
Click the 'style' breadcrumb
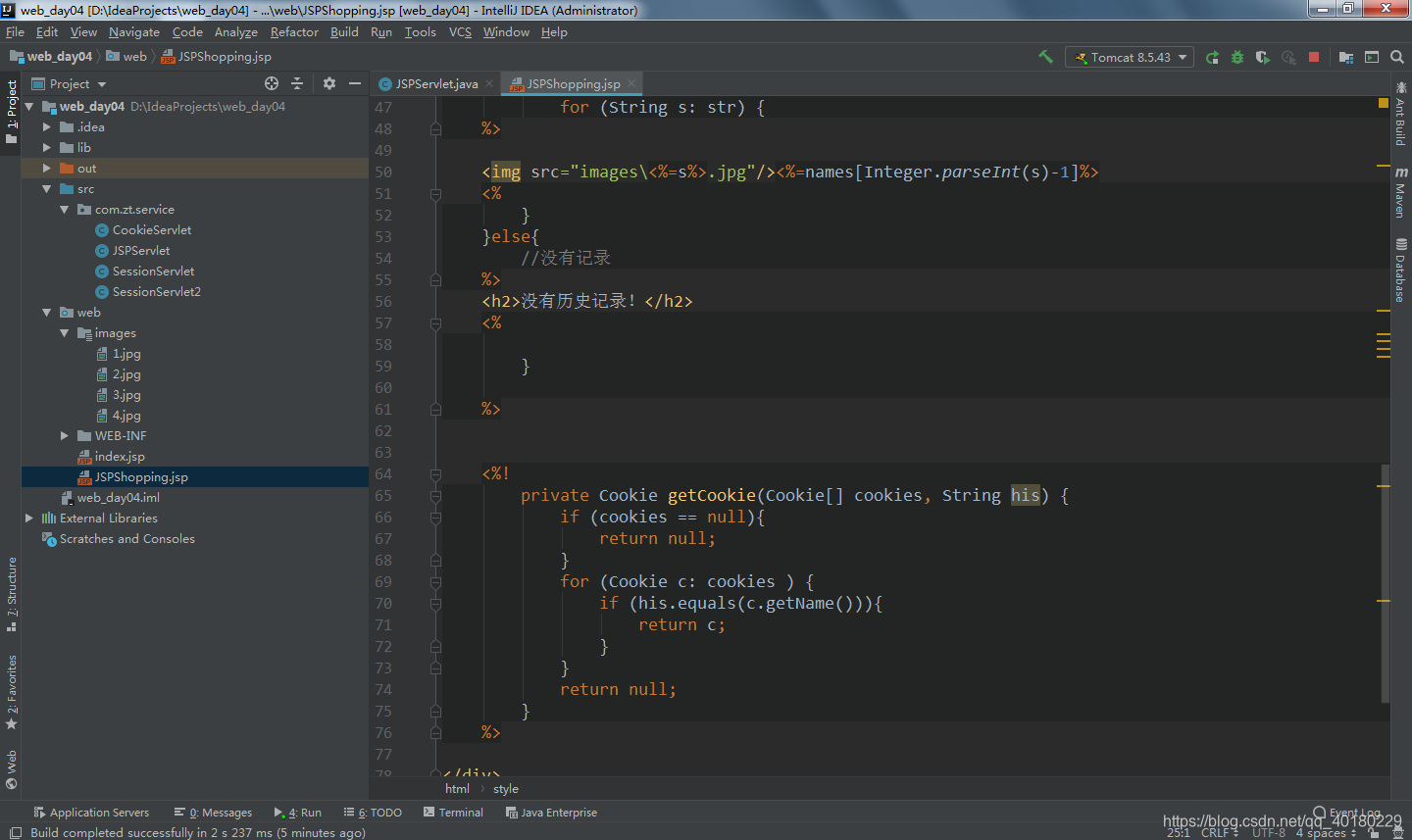pyautogui.click(x=506, y=788)
